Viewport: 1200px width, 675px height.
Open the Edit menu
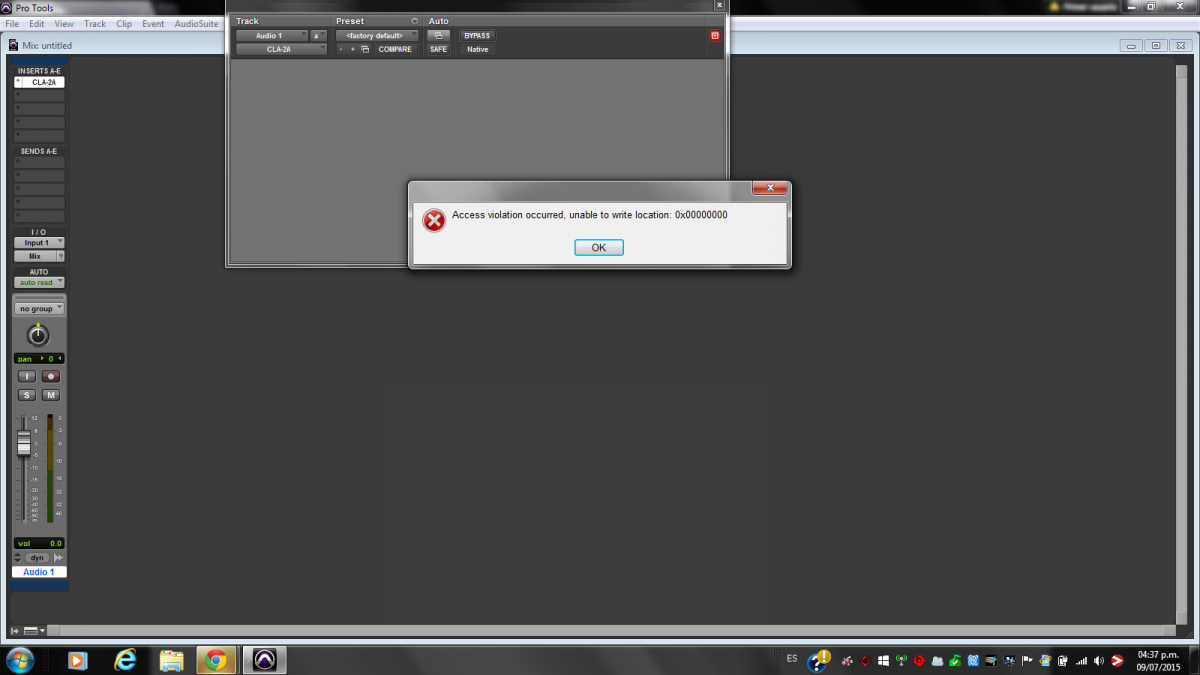(37, 23)
